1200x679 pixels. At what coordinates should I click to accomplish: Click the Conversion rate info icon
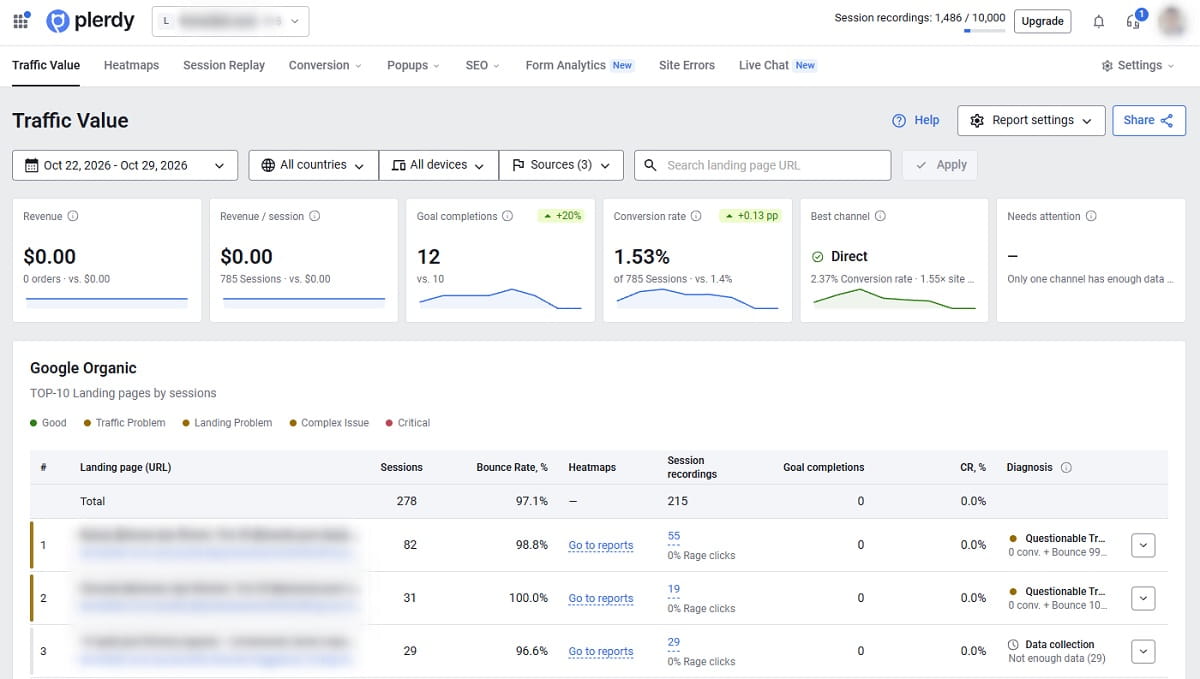pos(696,216)
